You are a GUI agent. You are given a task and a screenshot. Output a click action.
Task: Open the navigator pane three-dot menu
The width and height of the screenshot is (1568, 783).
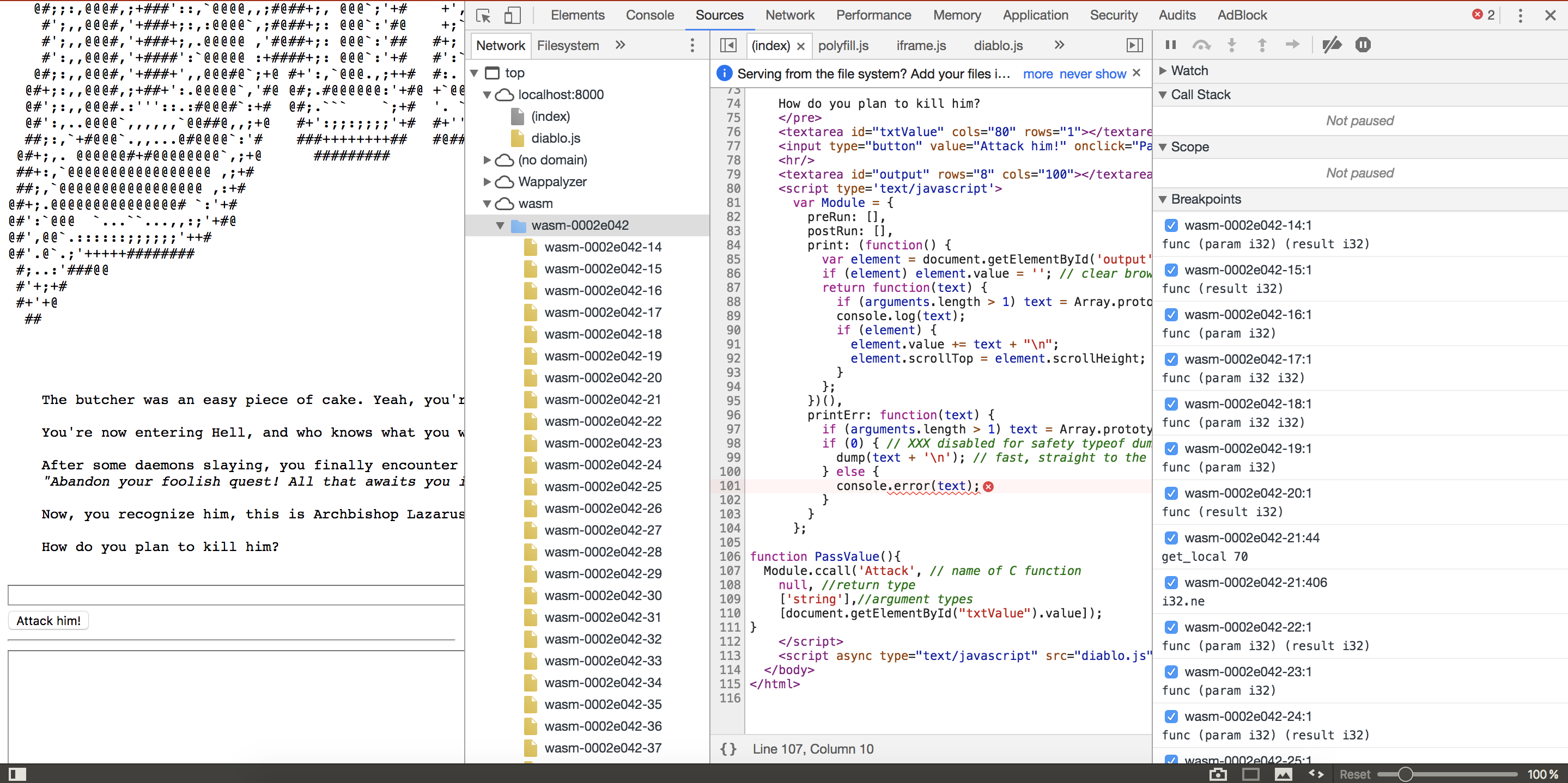click(692, 45)
